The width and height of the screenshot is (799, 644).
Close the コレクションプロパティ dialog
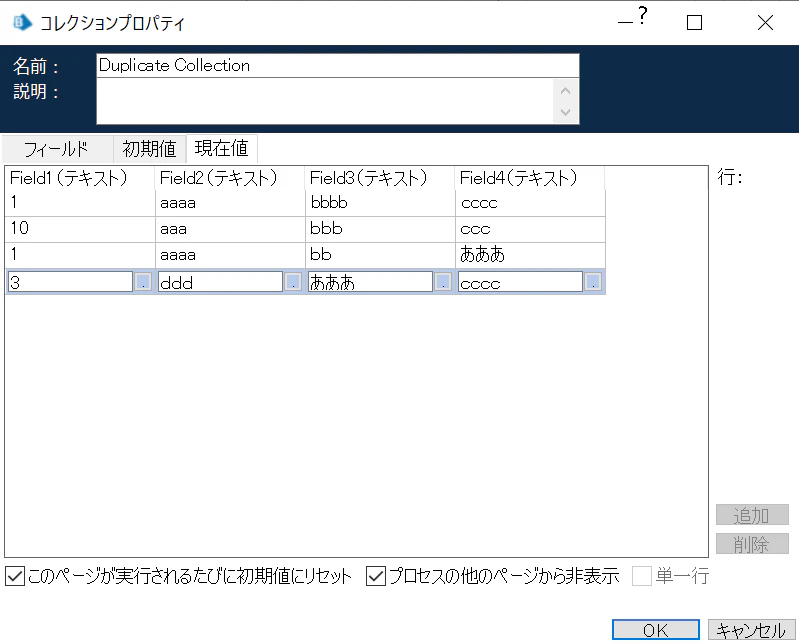coord(765,22)
